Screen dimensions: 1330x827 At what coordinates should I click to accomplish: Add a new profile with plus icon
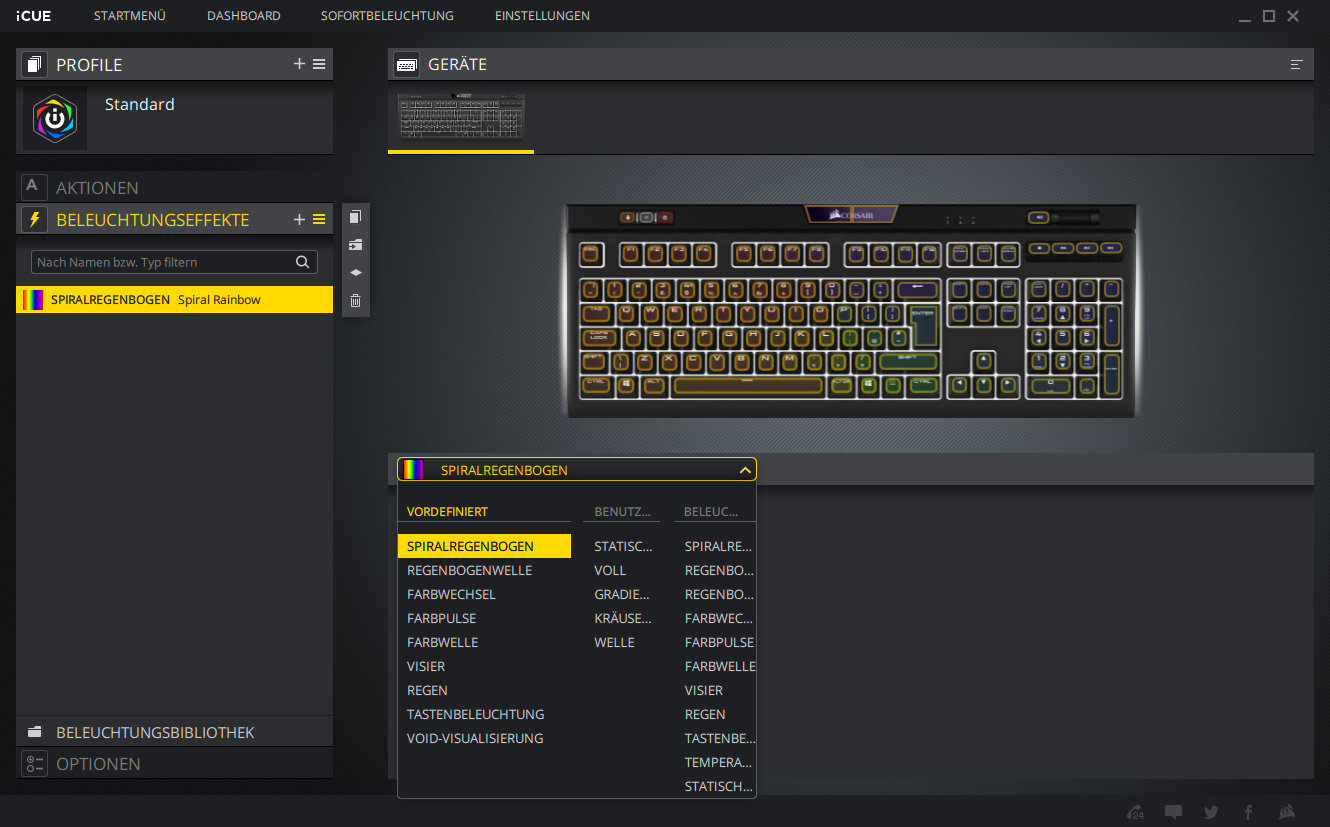coord(299,64)
